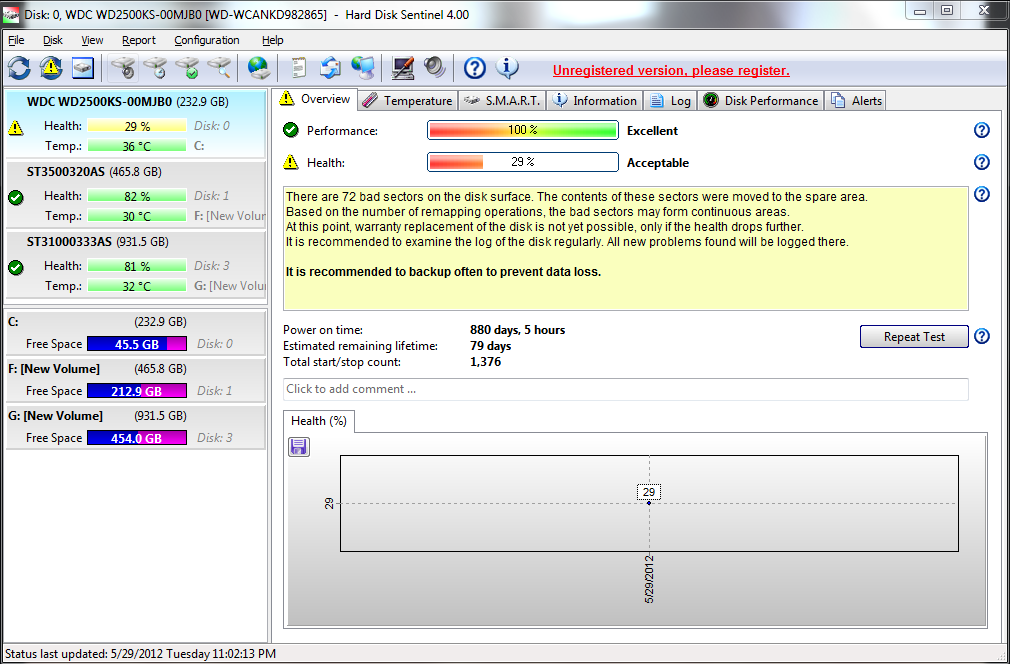Click the 45.5 GB free space bar
Image resolution: width=1010 pixels, height=664 pixels.
[x=137, y=344]
